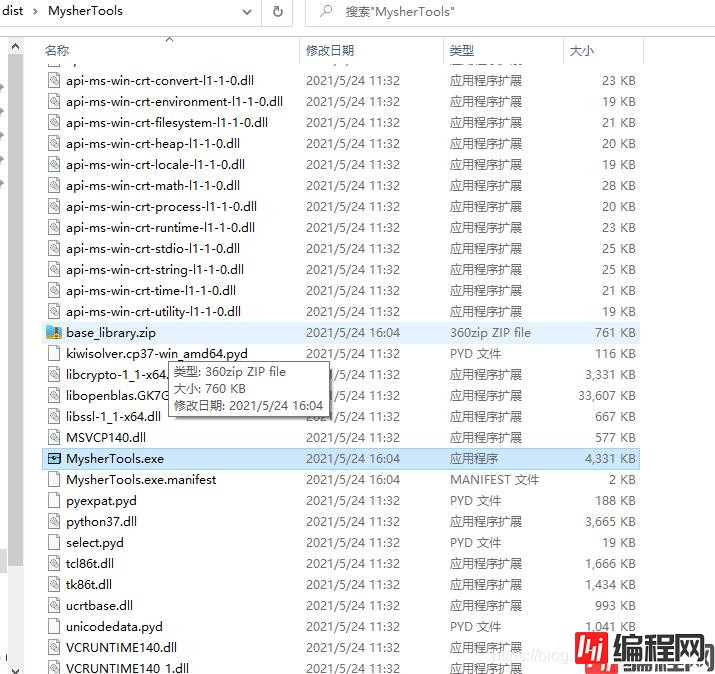Click the kiwisolver.cp37-win_amd64.pyd file icon
Screen dimensions: 715x674
tap(54, 353)
